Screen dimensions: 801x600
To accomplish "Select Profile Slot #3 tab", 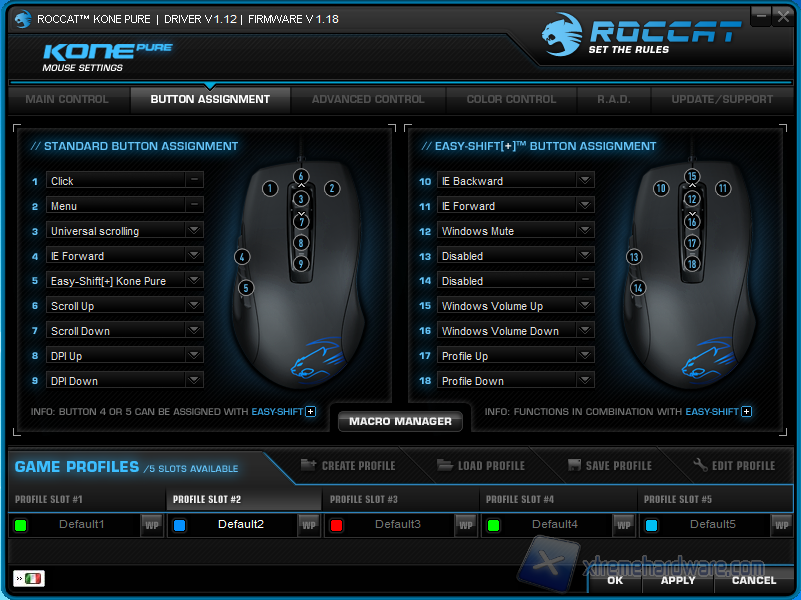I will (x=364, y=499).
